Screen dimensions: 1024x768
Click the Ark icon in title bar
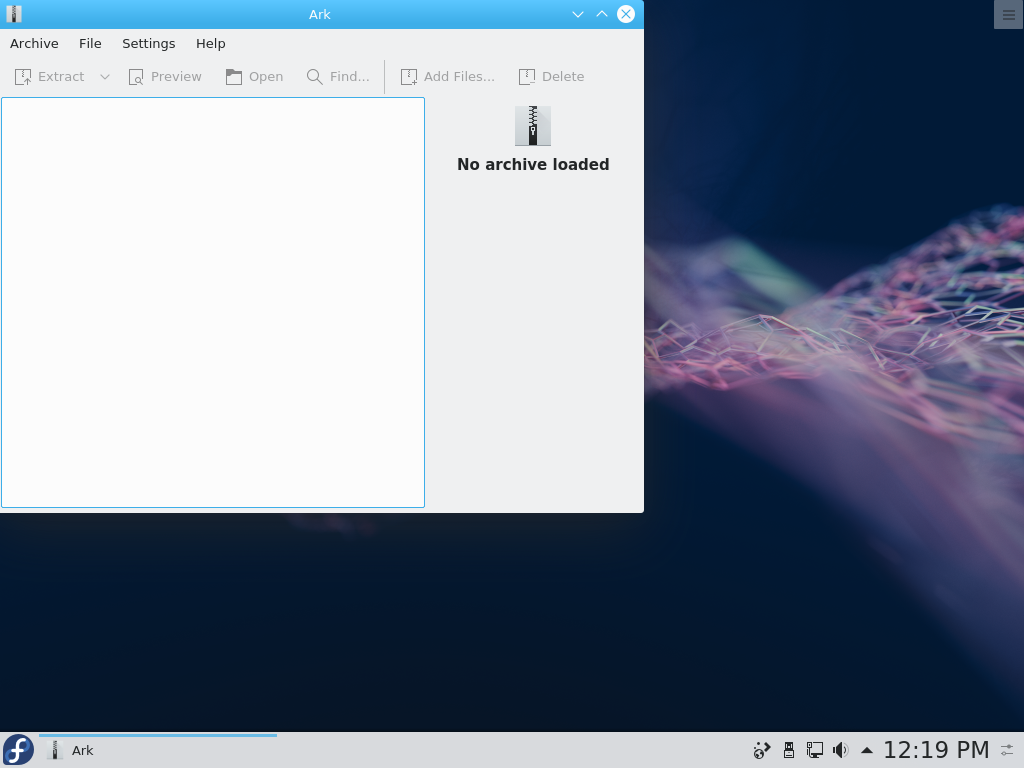(14, 14)
